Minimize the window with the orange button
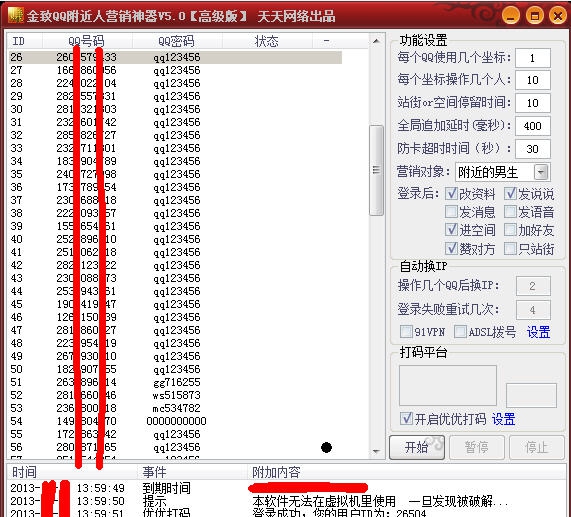This screenshot has height=517, width=571. (511, 16)
